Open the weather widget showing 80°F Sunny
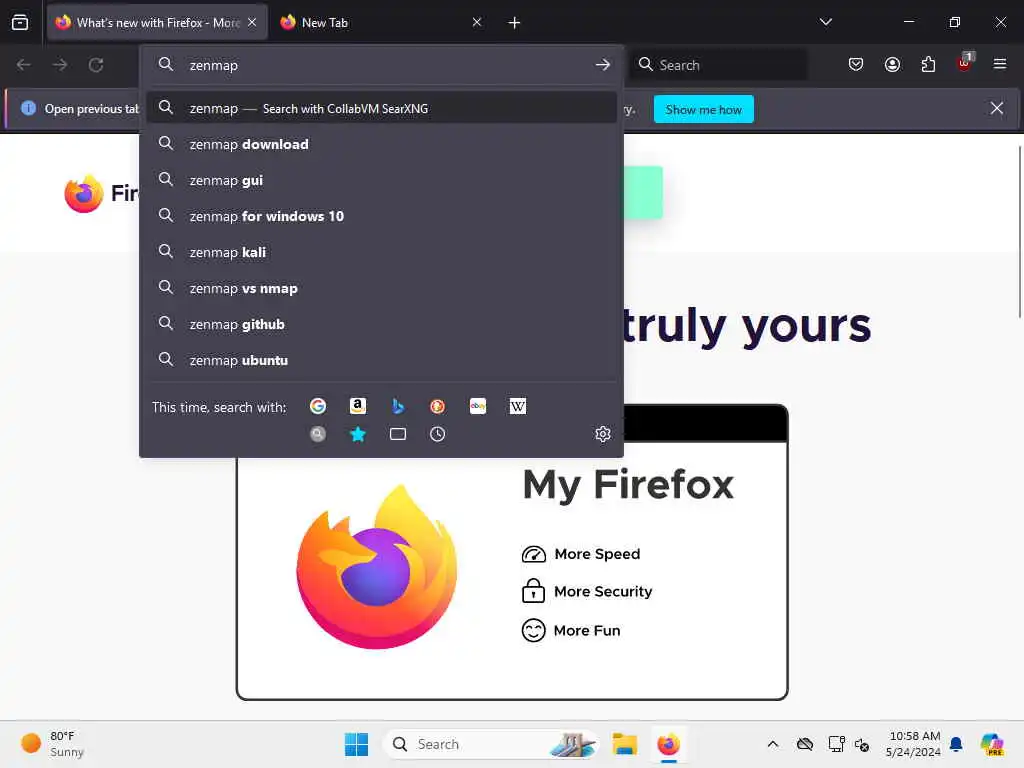 53,744
